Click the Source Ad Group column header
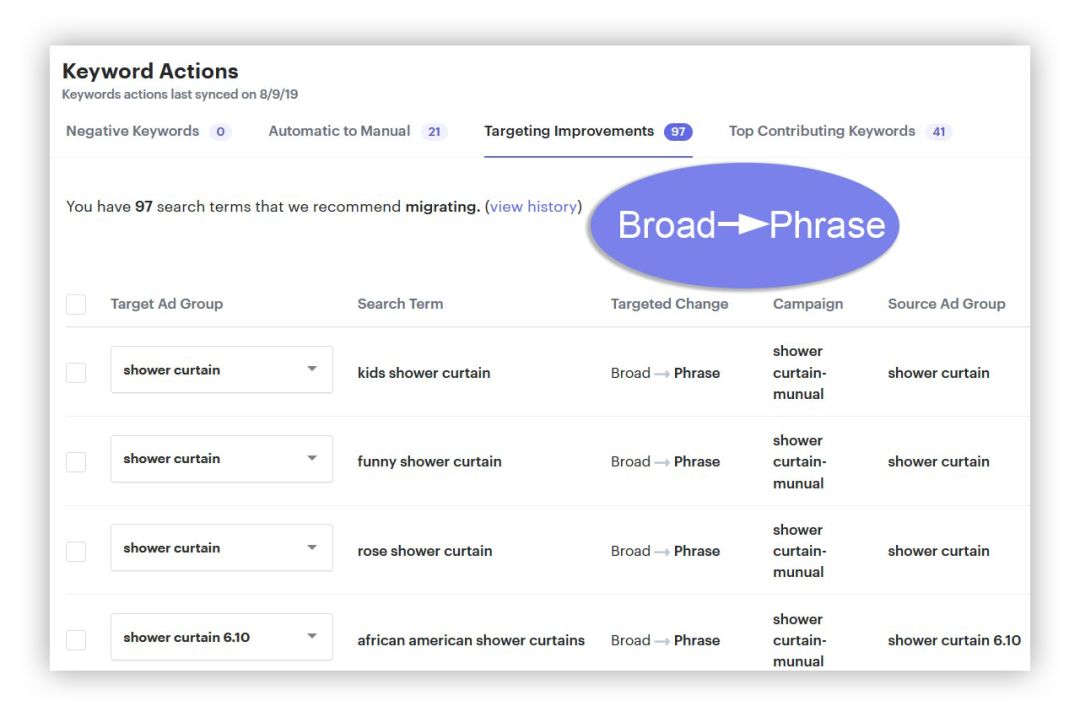The width and height of the screenshot is (1080, 717). [946, 304]
